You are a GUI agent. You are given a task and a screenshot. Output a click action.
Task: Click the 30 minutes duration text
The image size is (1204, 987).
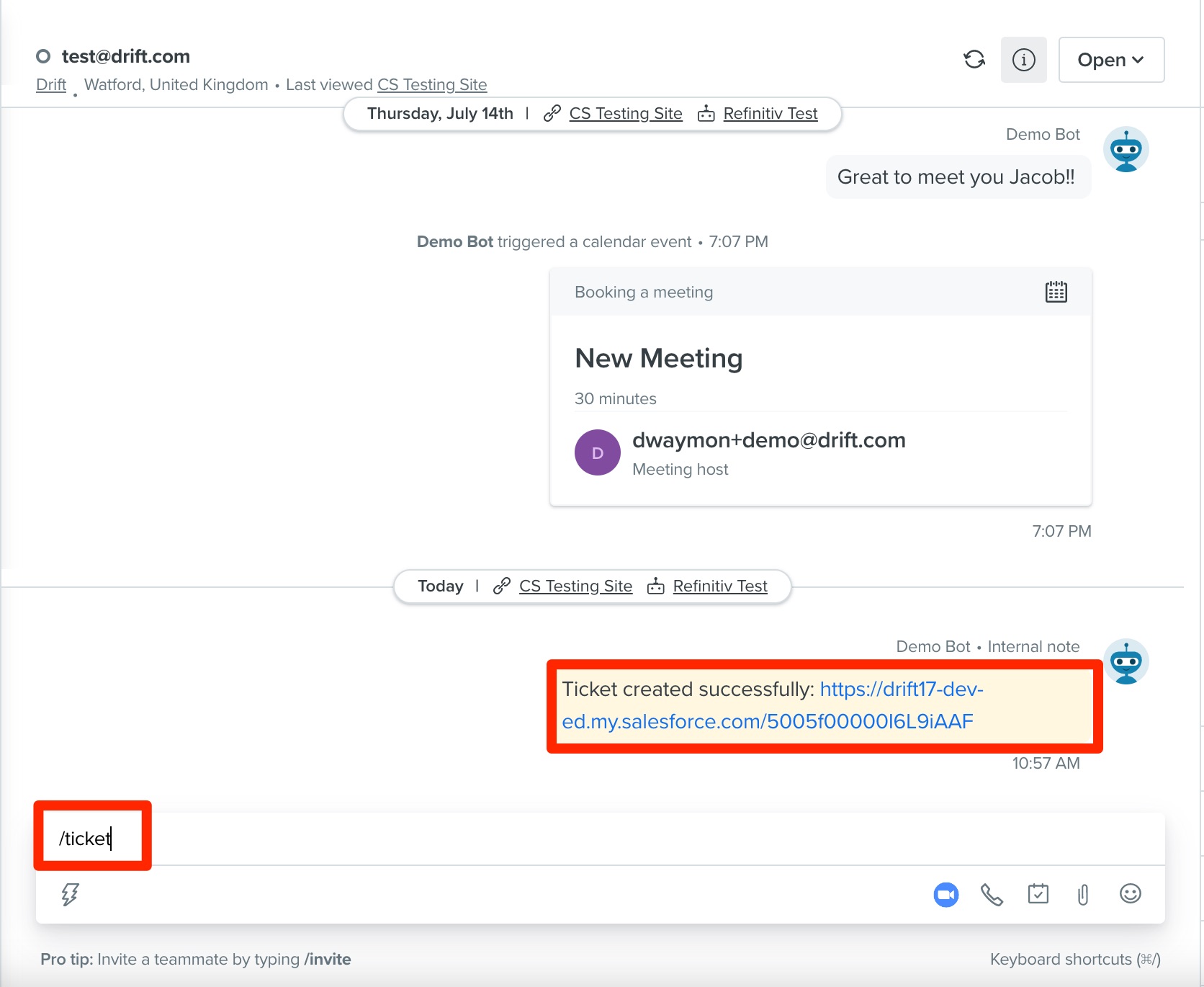coord(616,398)
